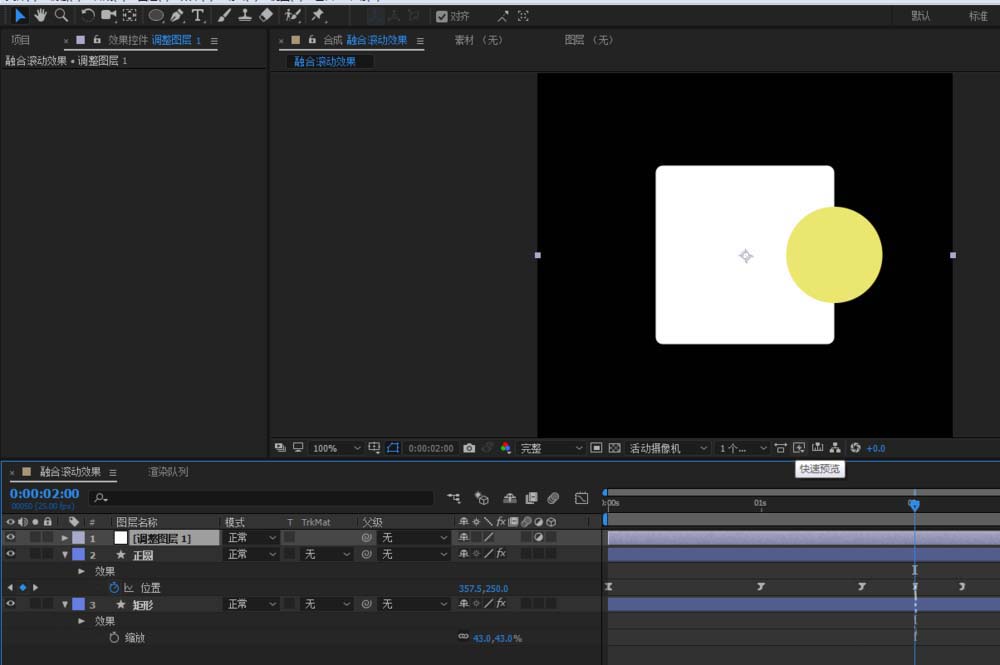The height and width of the screenshot is (665, 1000).
Task: Hide the 矩形 layer with eye icon
Action: (11, 604)
